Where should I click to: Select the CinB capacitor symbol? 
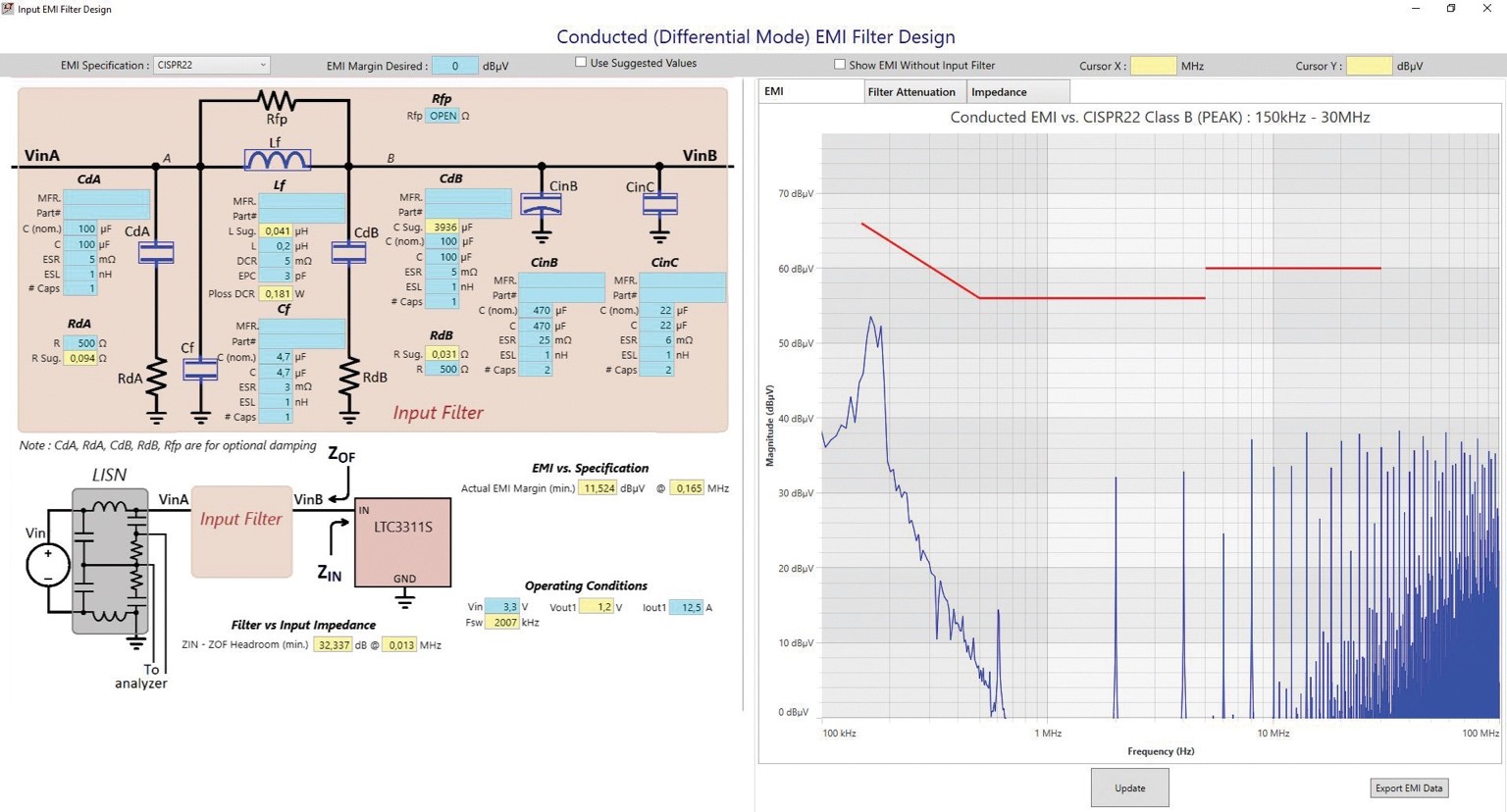coord(542,205)
